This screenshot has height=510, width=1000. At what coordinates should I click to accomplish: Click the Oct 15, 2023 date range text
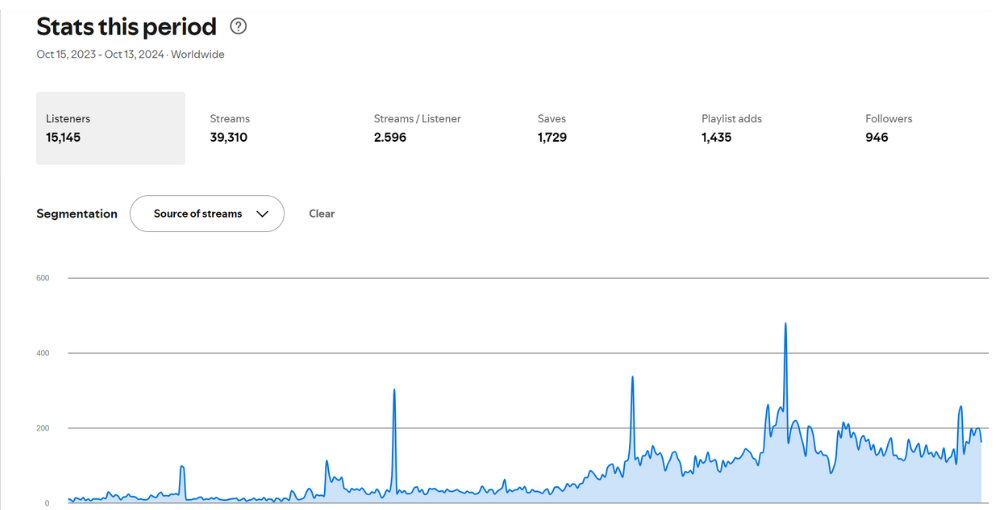tap(130, 54)
